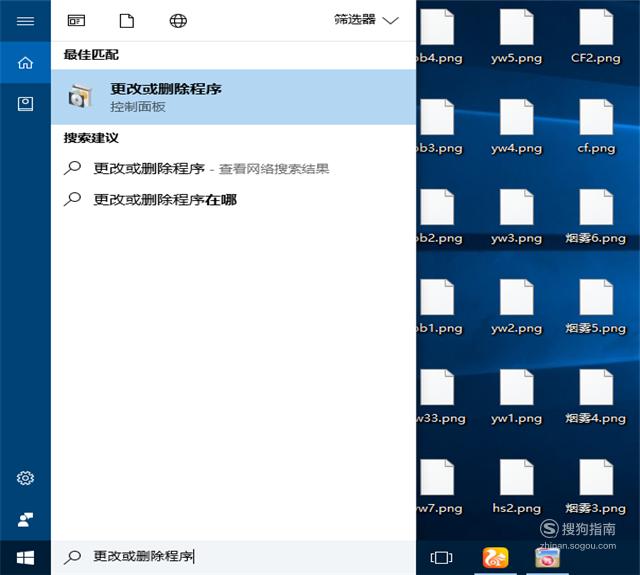Select desktop file yw5.png
The height and width of the screenshot is (575, 640).
click(516, 38)
